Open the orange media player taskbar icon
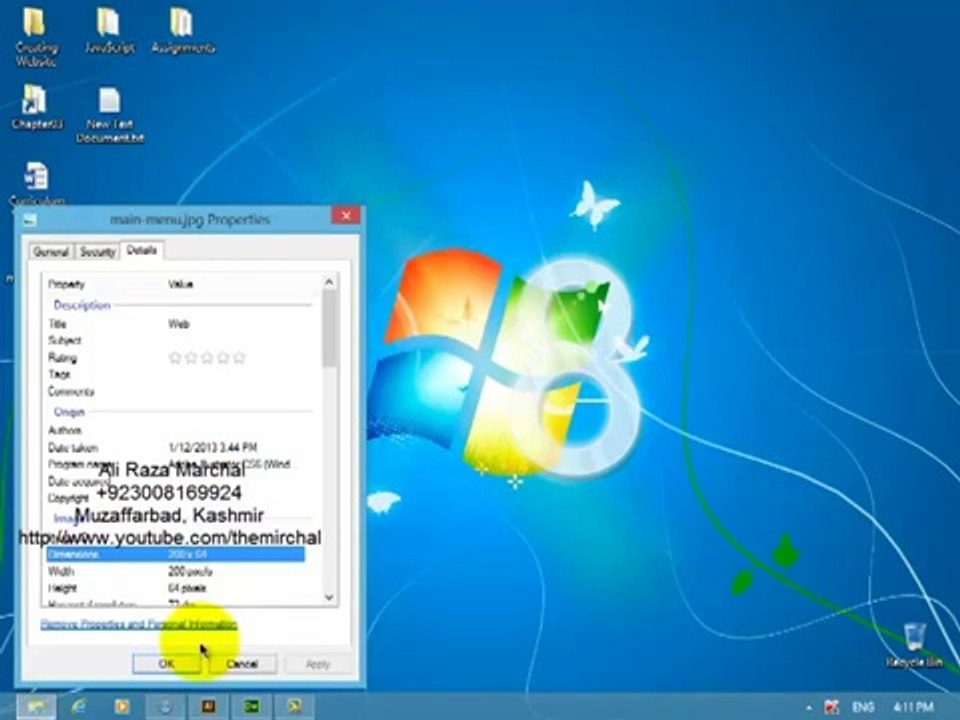The width and height of the screenshot is (960, 720). 122,707
